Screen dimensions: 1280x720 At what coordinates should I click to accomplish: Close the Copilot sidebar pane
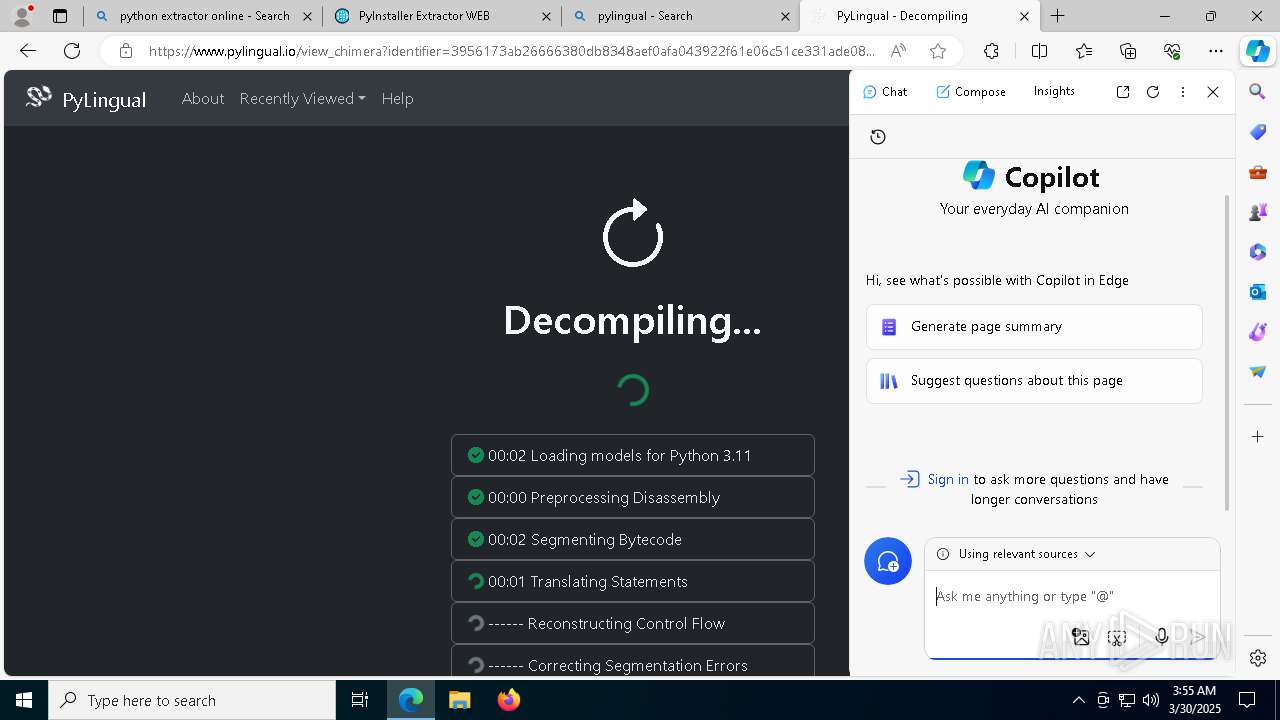[x=1213, y=91]
